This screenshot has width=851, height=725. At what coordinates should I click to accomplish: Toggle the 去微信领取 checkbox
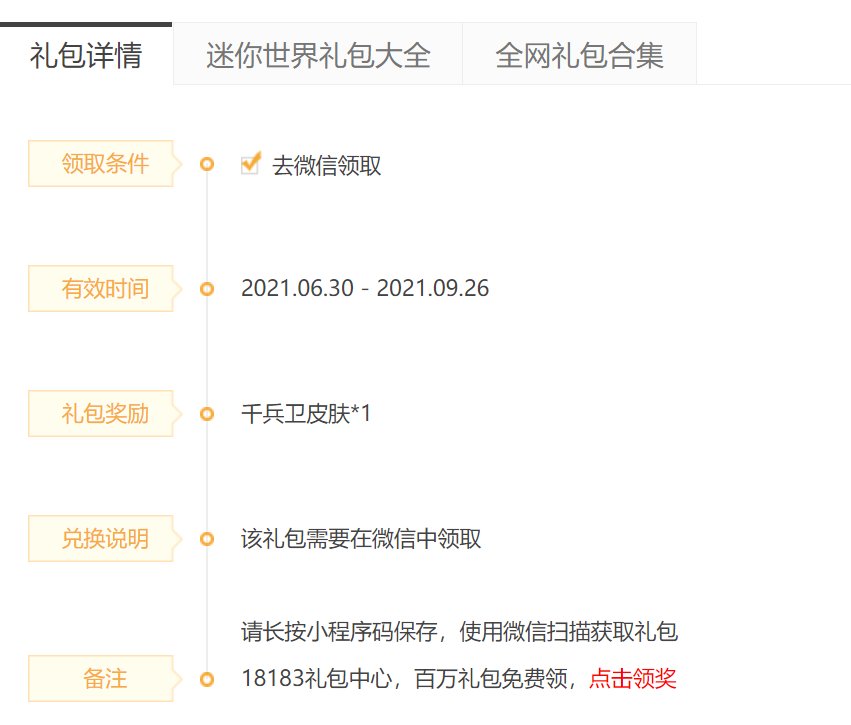[250, 163]
